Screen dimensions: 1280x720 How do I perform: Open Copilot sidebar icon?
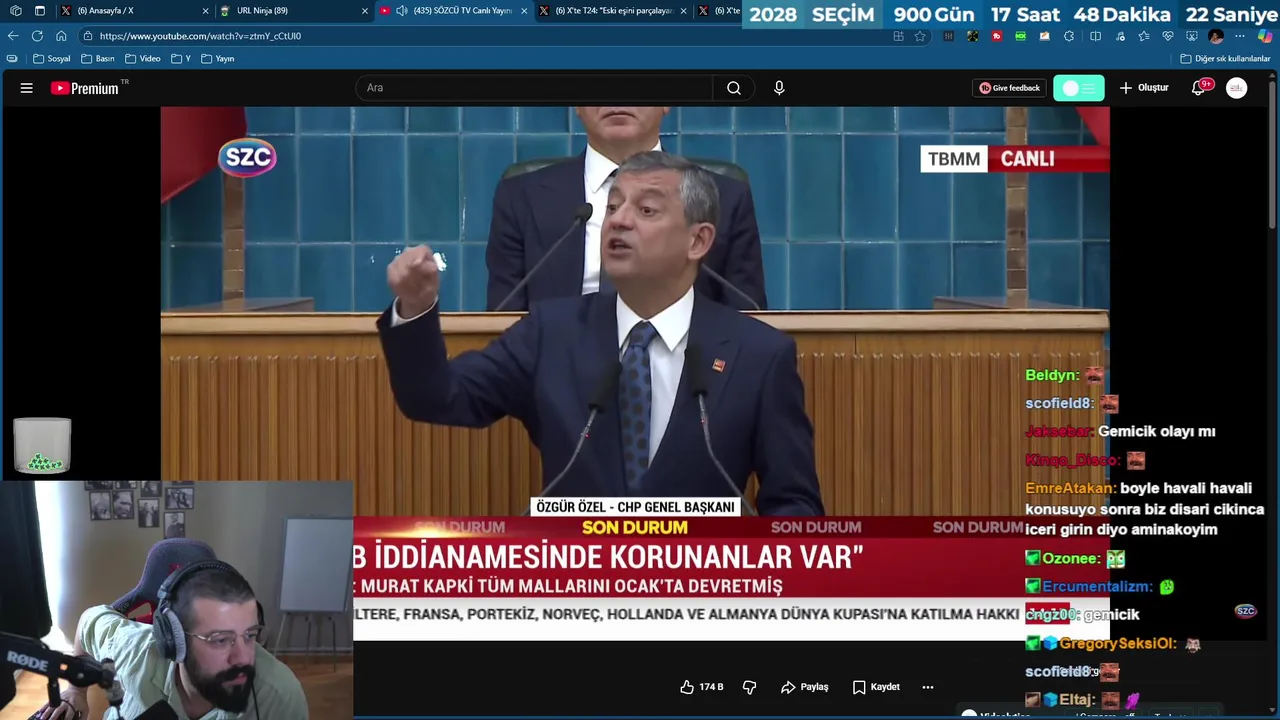[x=1264, y=36]
